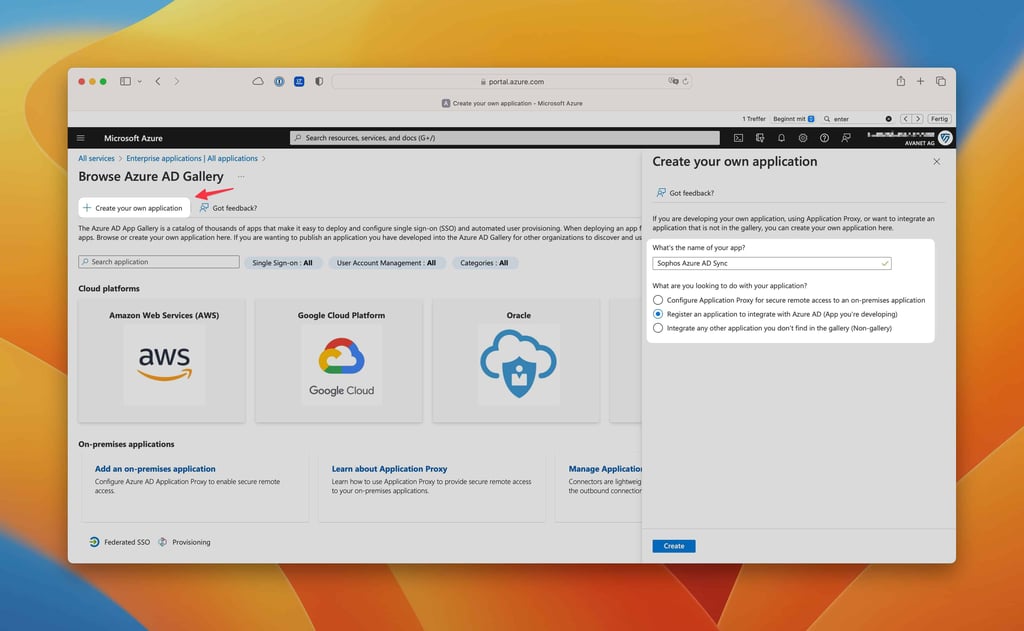Click the iCloud tabs cloud icon
1024x631 pixels.
coord(258,82)
